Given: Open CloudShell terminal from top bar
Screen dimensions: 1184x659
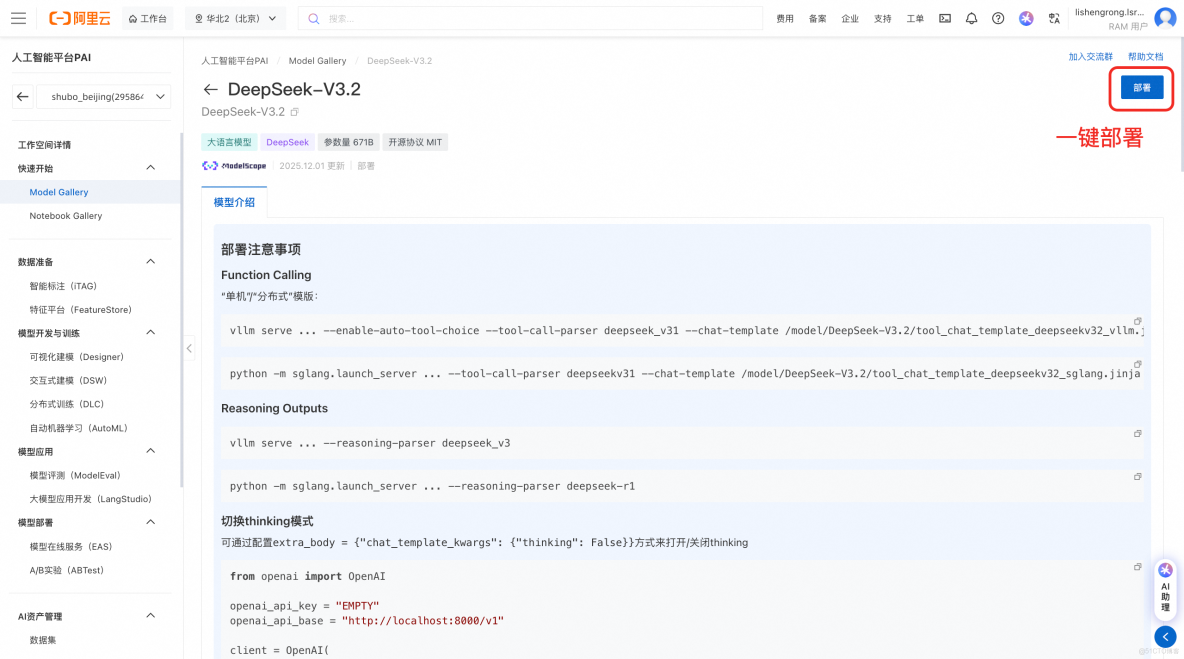Looking at the screenshot, I should pyautogui.click(x=944, y=17).
